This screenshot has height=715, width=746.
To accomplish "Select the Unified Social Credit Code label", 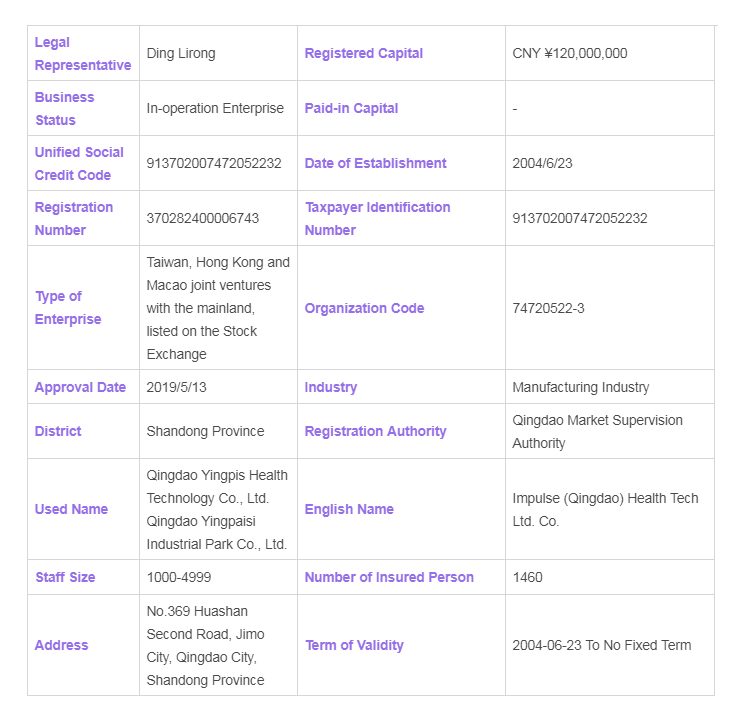I will (x=79, y=164).
